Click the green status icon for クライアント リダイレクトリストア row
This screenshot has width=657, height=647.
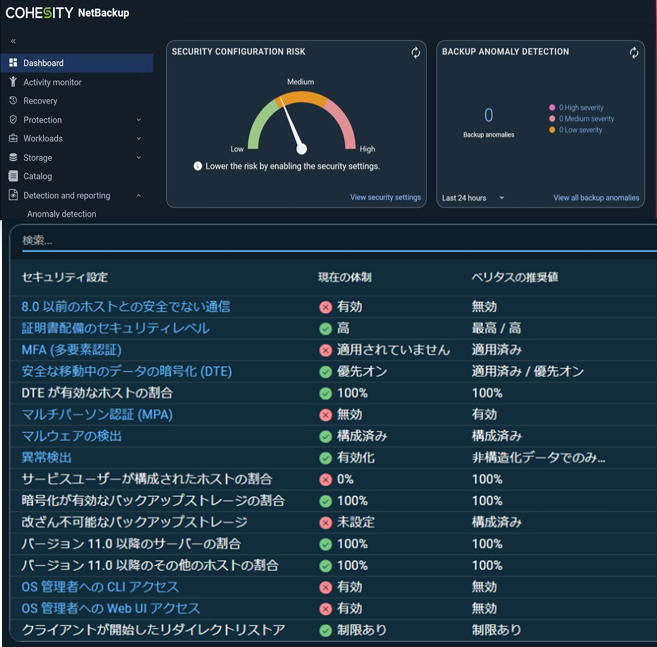tap(326, 631)
